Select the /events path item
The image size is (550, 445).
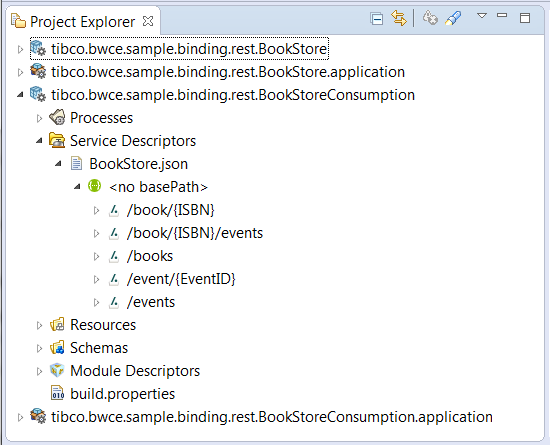[x=151, y=302]
